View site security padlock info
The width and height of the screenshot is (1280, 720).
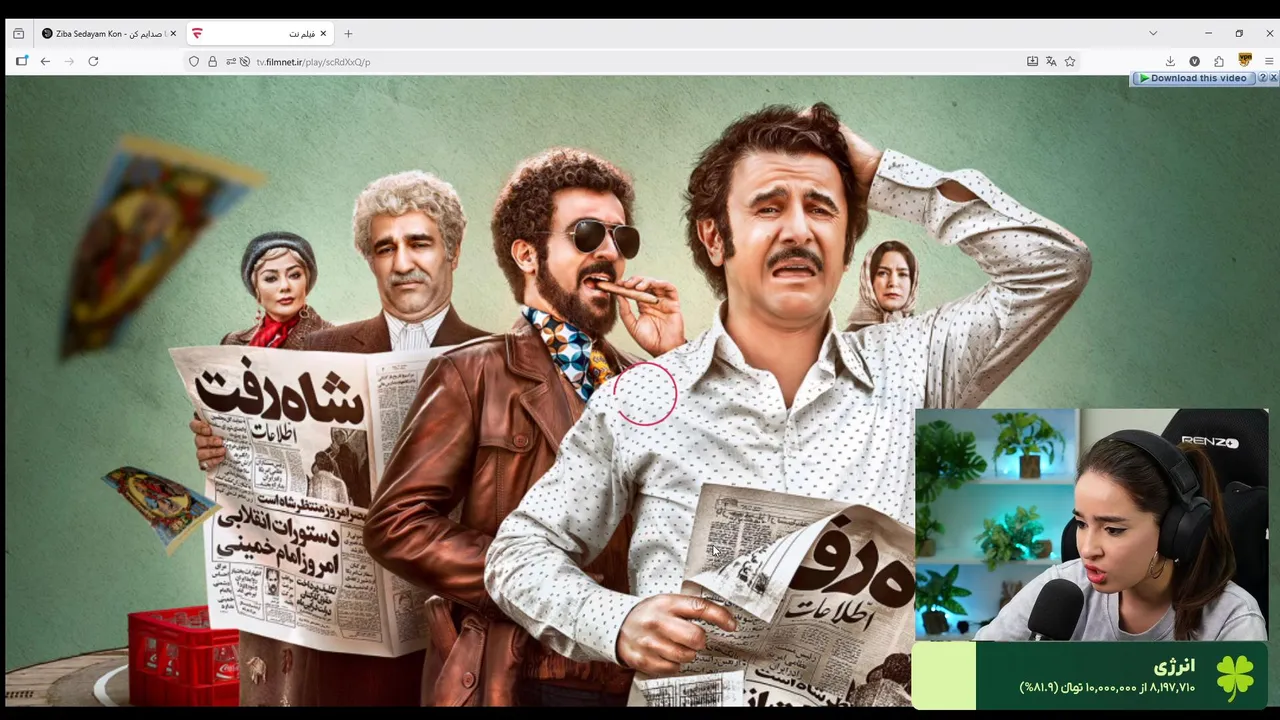click(212, 61)
